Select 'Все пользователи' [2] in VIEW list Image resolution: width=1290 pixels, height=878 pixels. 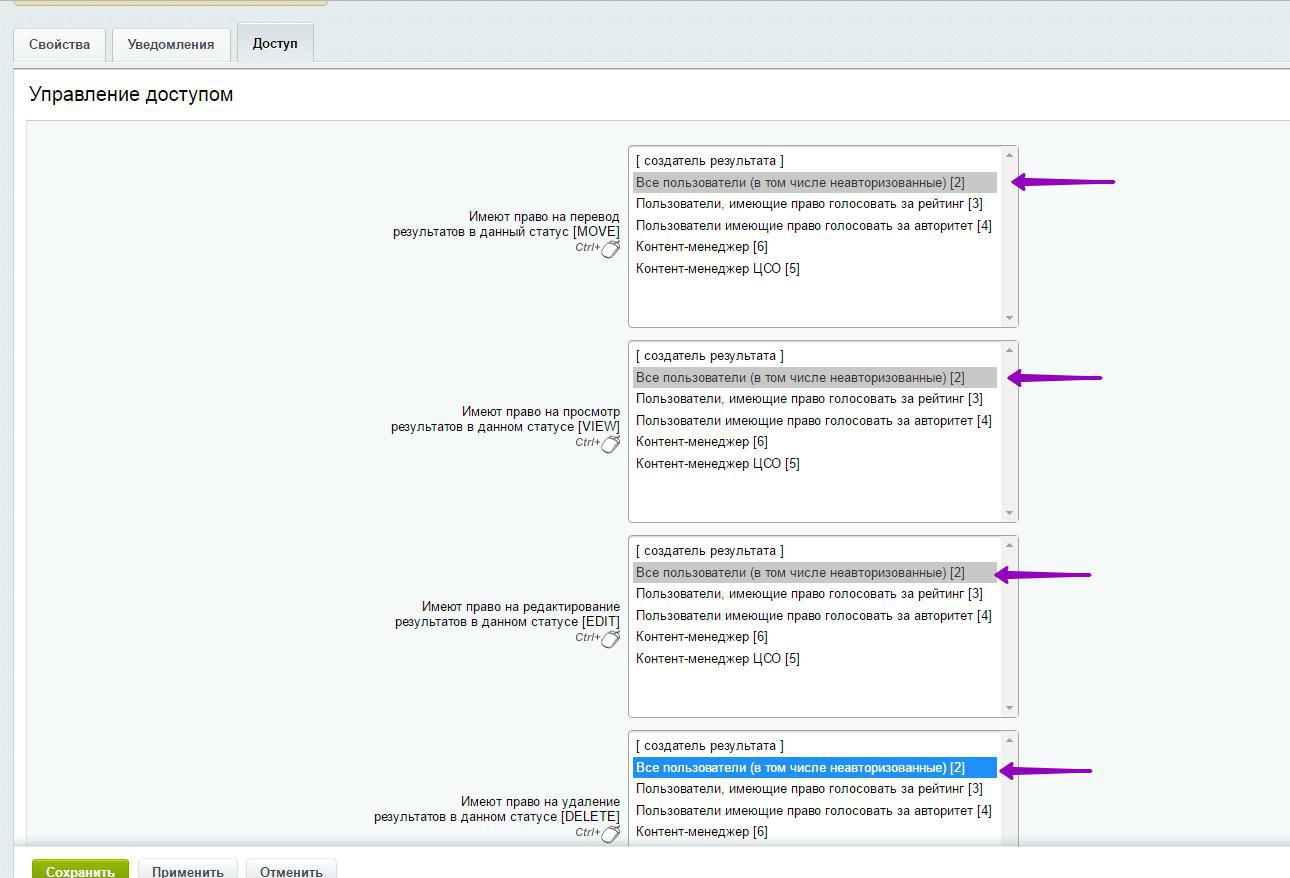pyautogui.click(x=815, y=378)
